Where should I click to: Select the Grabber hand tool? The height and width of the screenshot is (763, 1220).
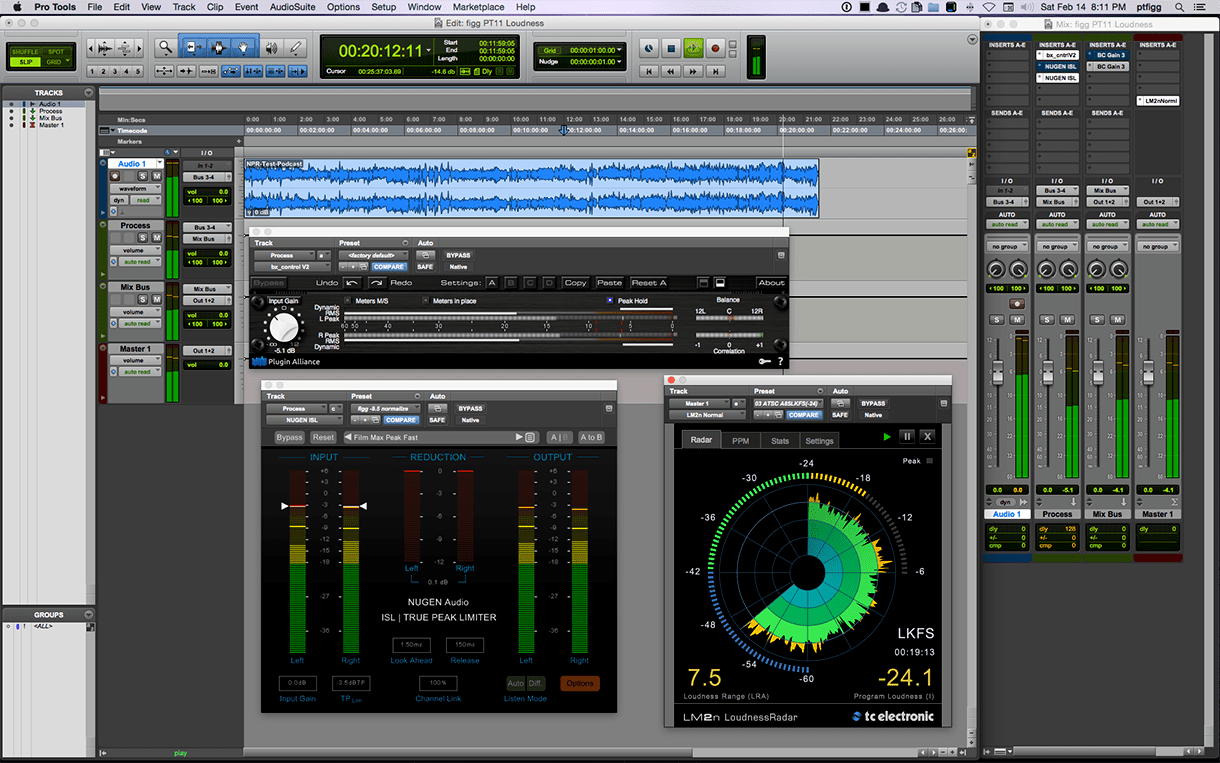(244, 47)
